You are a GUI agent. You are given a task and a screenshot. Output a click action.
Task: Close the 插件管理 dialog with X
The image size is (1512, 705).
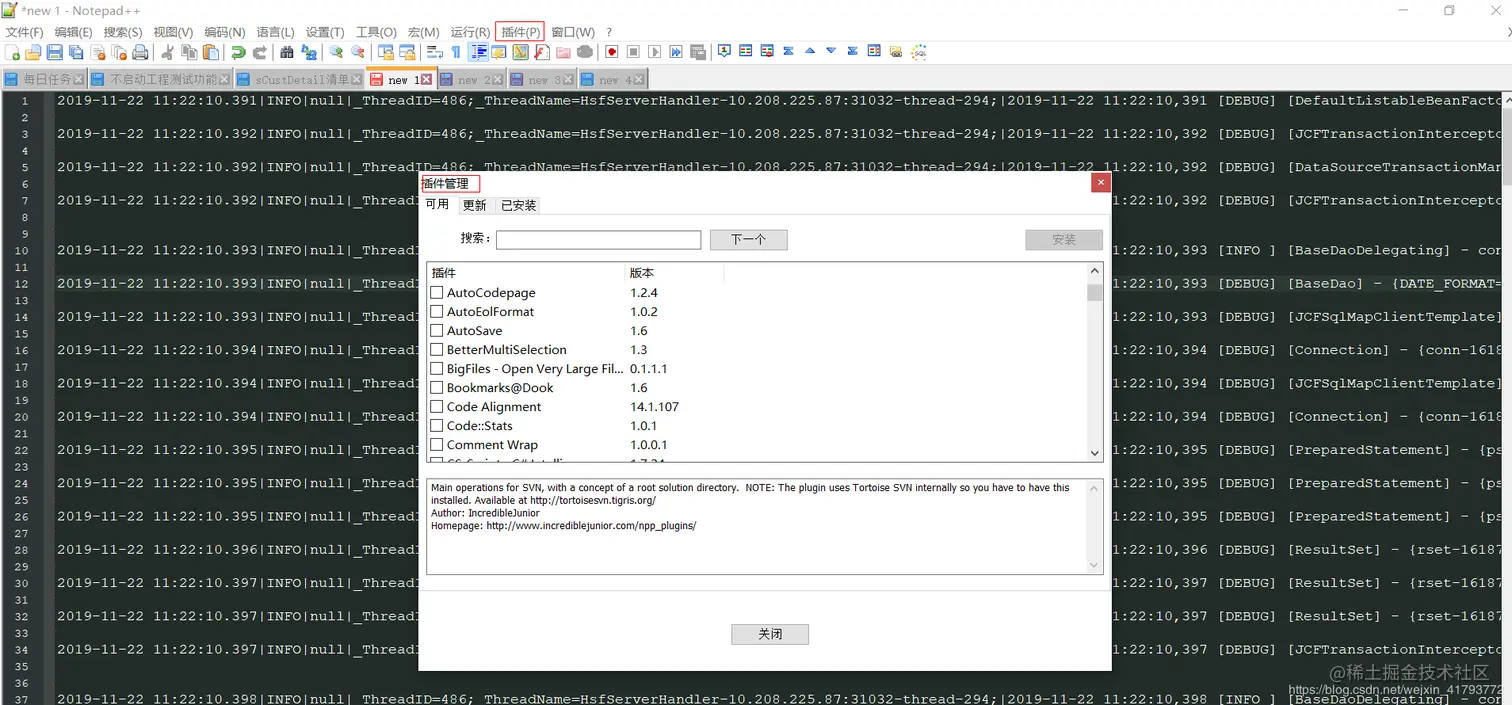pos(1100,183)
